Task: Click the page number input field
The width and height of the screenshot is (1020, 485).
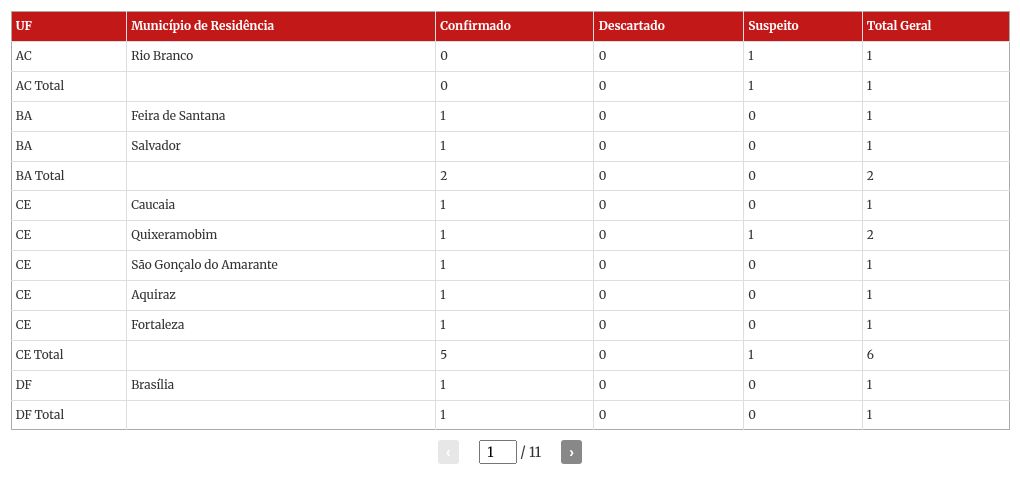Action: (x=497, y=452)
